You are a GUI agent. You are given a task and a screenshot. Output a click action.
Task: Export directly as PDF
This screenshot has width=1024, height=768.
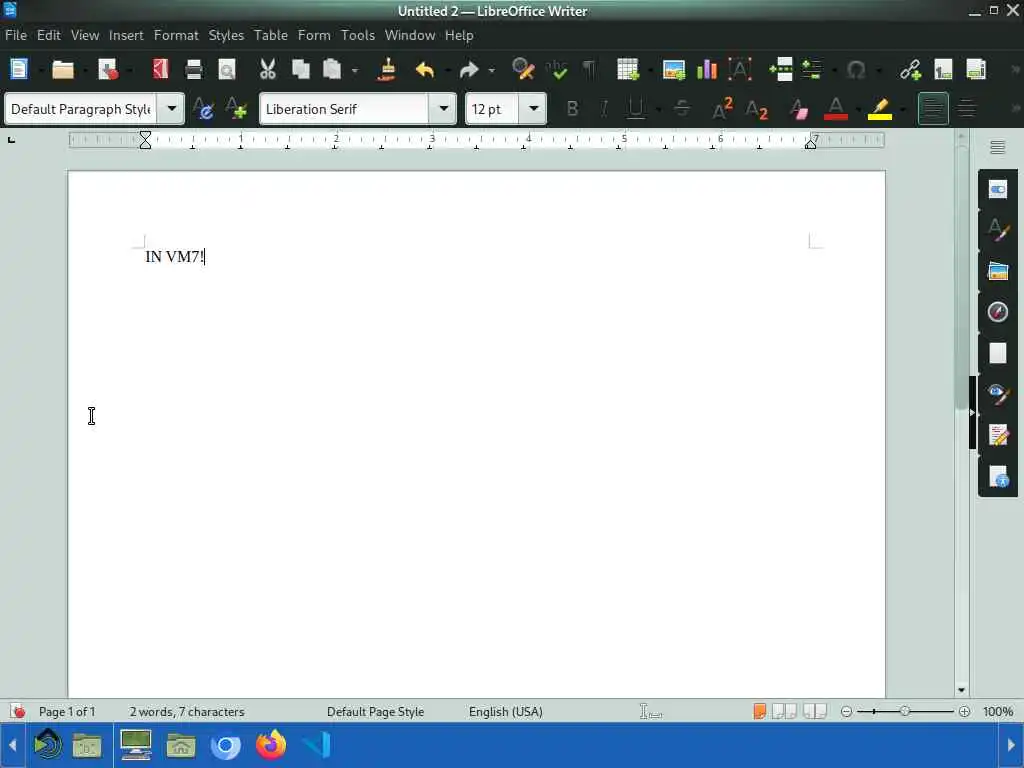pos(161,69)
